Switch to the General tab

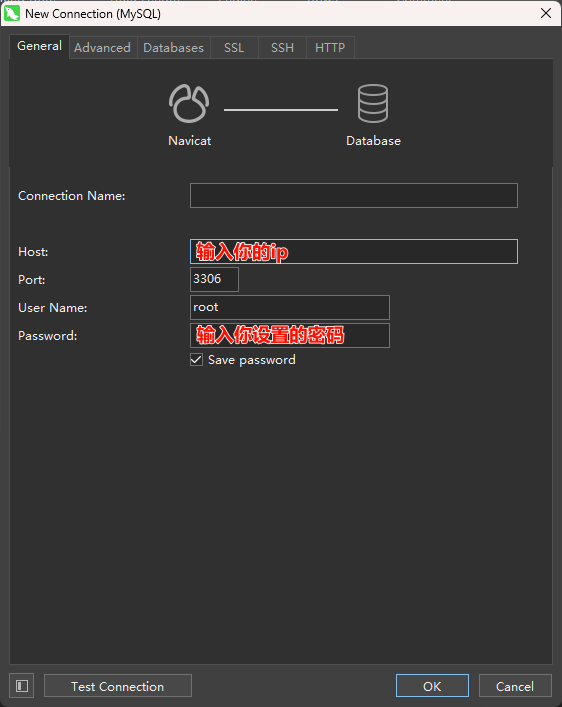point(39,46)
